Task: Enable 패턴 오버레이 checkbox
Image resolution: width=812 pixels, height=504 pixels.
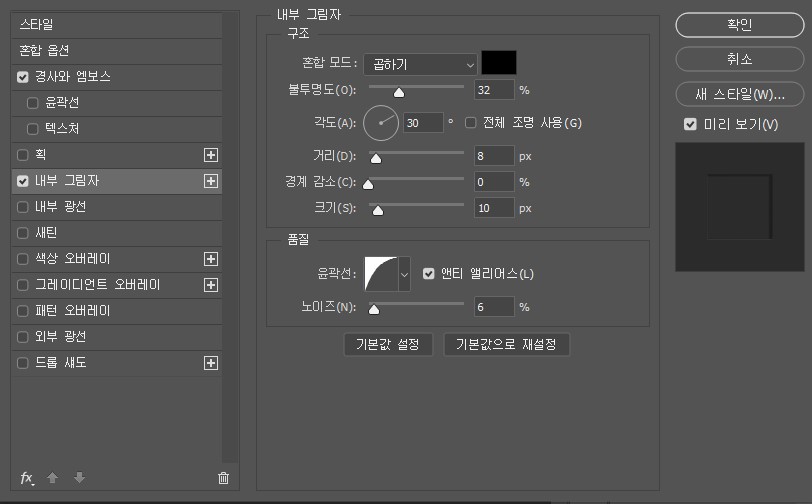Action: coord(22,311)
